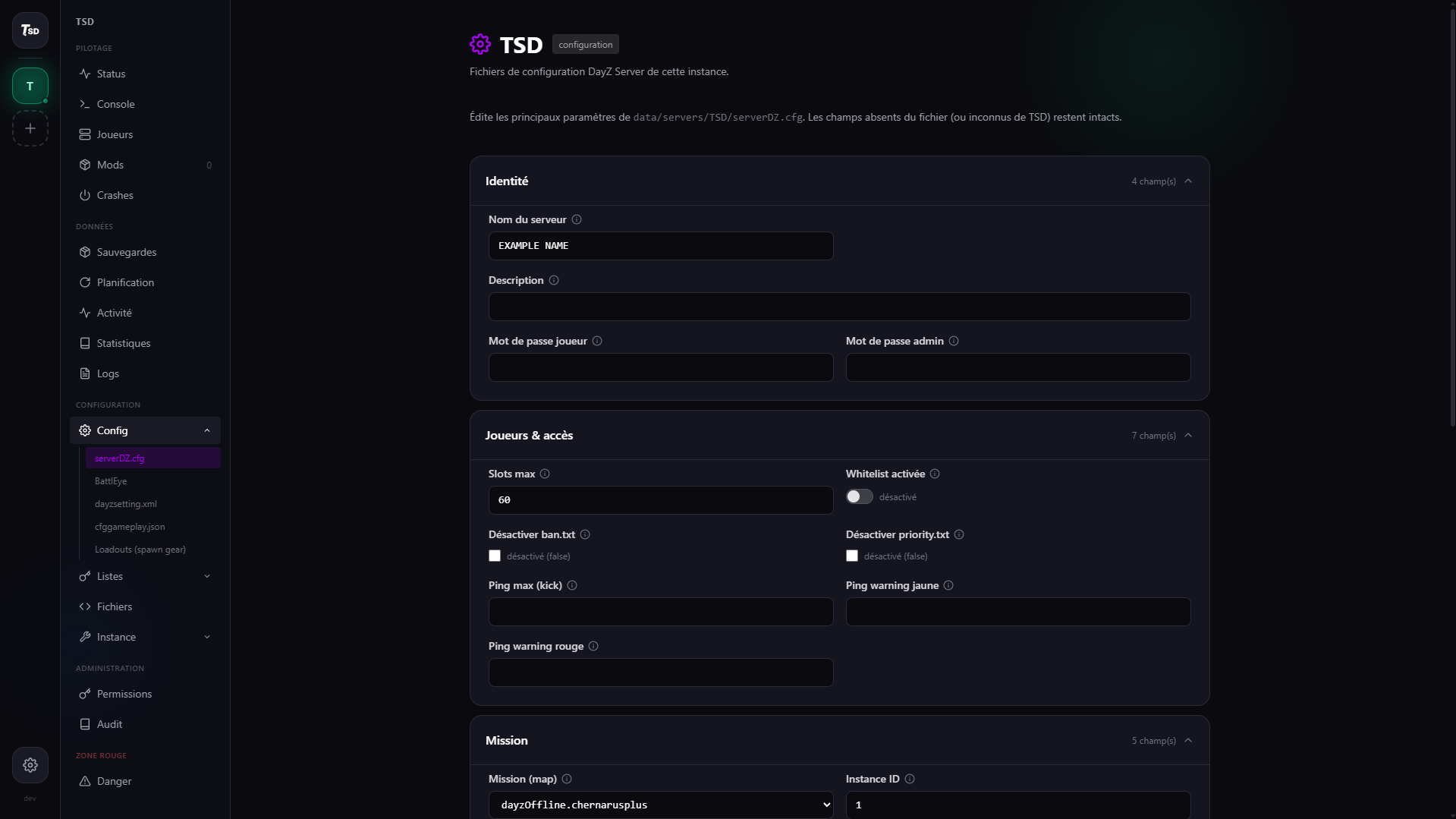This screenshot has width=1456, height=819.
Task: Click the Ping warning rouge field
Action: click(x=661, y=673)
